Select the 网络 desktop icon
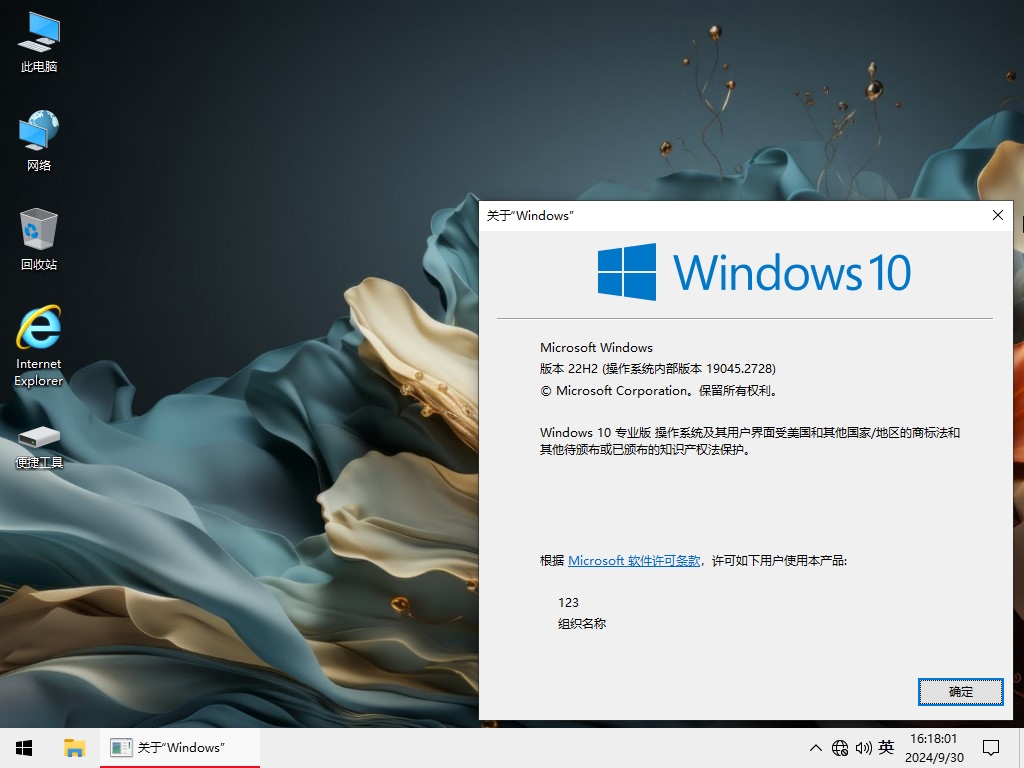Image resolution: width=1024 pixels, height=768 pixels. 39,141
